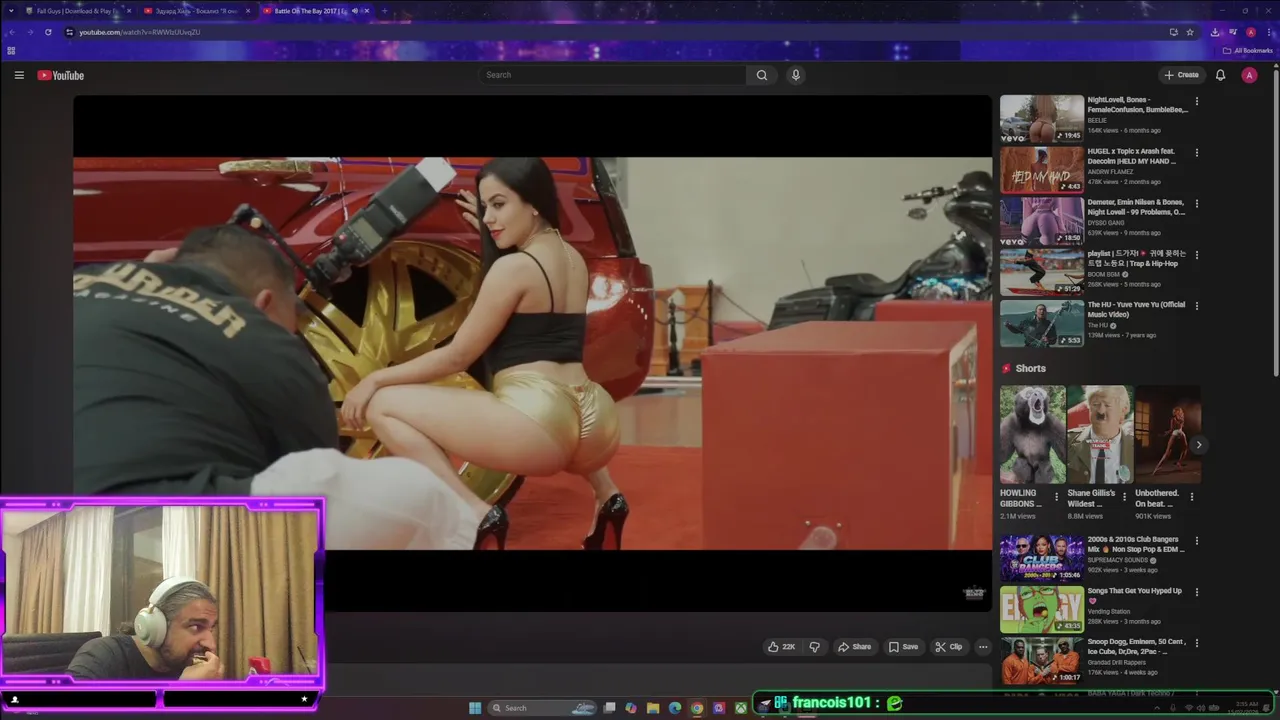Click the YouTube search field

612,75
